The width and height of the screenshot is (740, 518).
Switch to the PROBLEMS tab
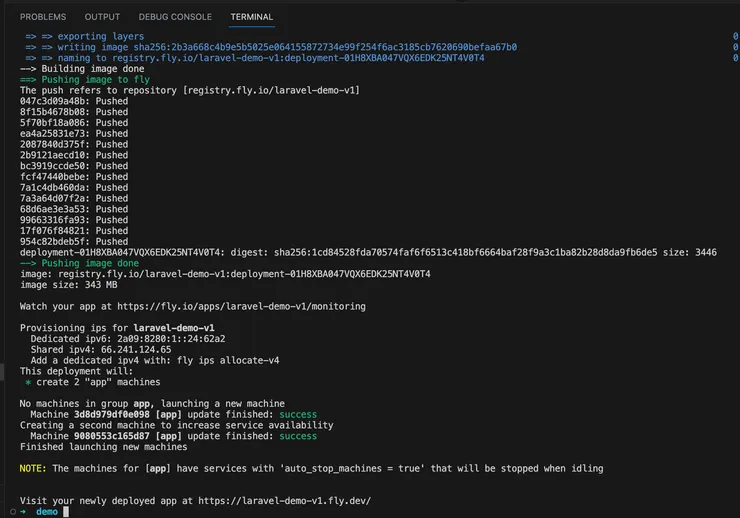[43, 17]
